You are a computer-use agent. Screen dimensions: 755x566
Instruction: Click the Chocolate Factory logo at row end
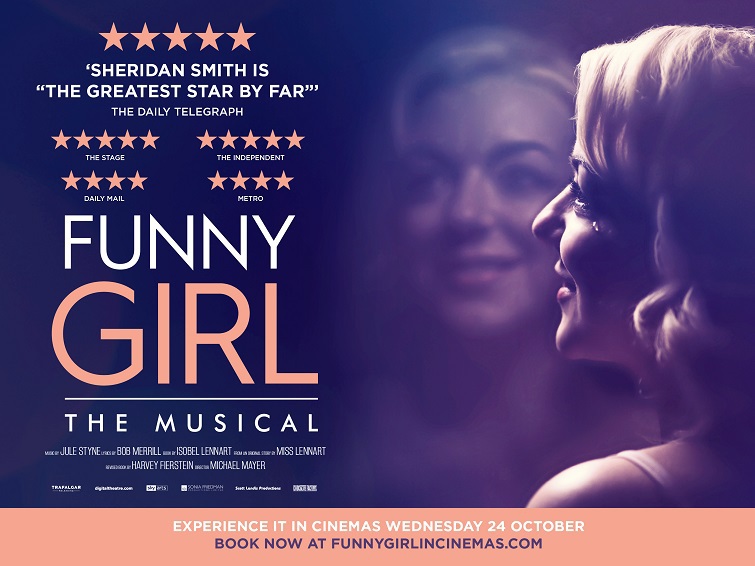click(305, 488)
